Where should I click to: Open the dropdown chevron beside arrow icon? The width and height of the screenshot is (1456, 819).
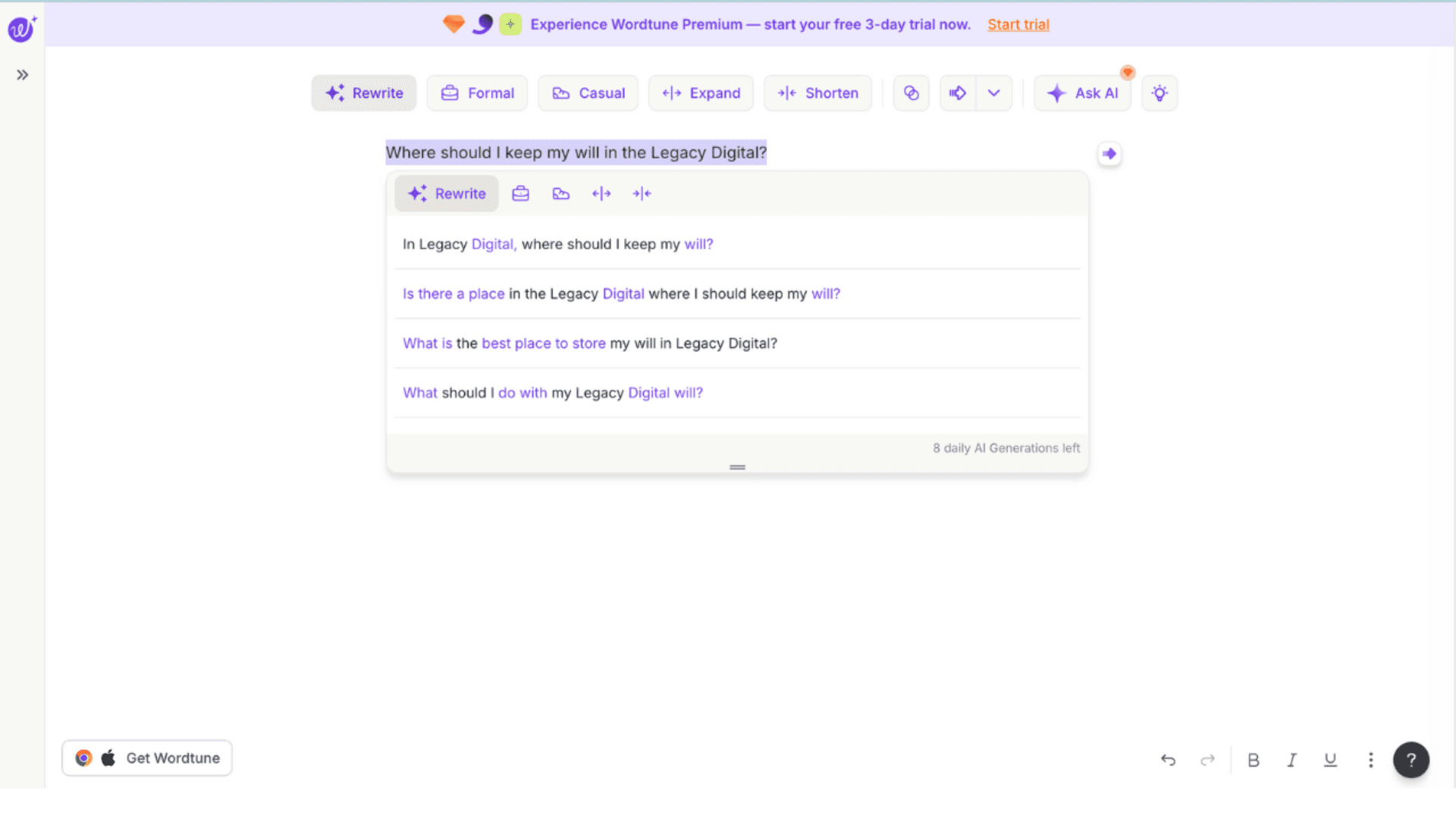click(993, 93)
